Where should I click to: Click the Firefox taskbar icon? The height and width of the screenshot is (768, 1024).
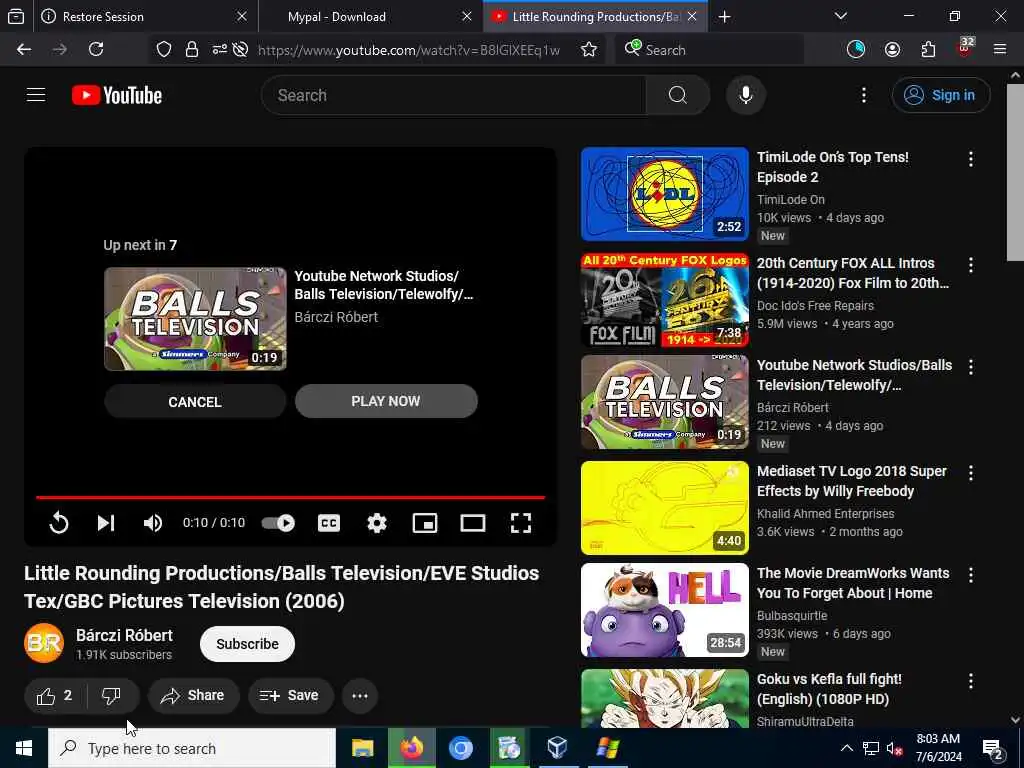point(411,748)
